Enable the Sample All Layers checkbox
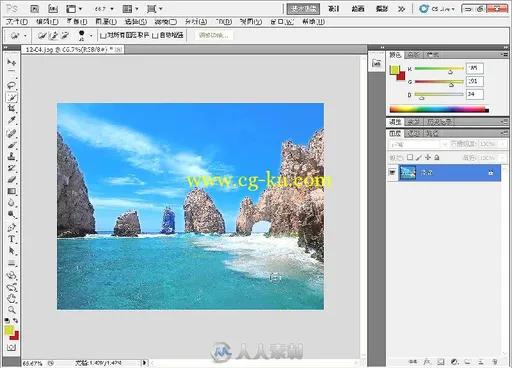This screenshot has height=368, width=512. point(103,35)
